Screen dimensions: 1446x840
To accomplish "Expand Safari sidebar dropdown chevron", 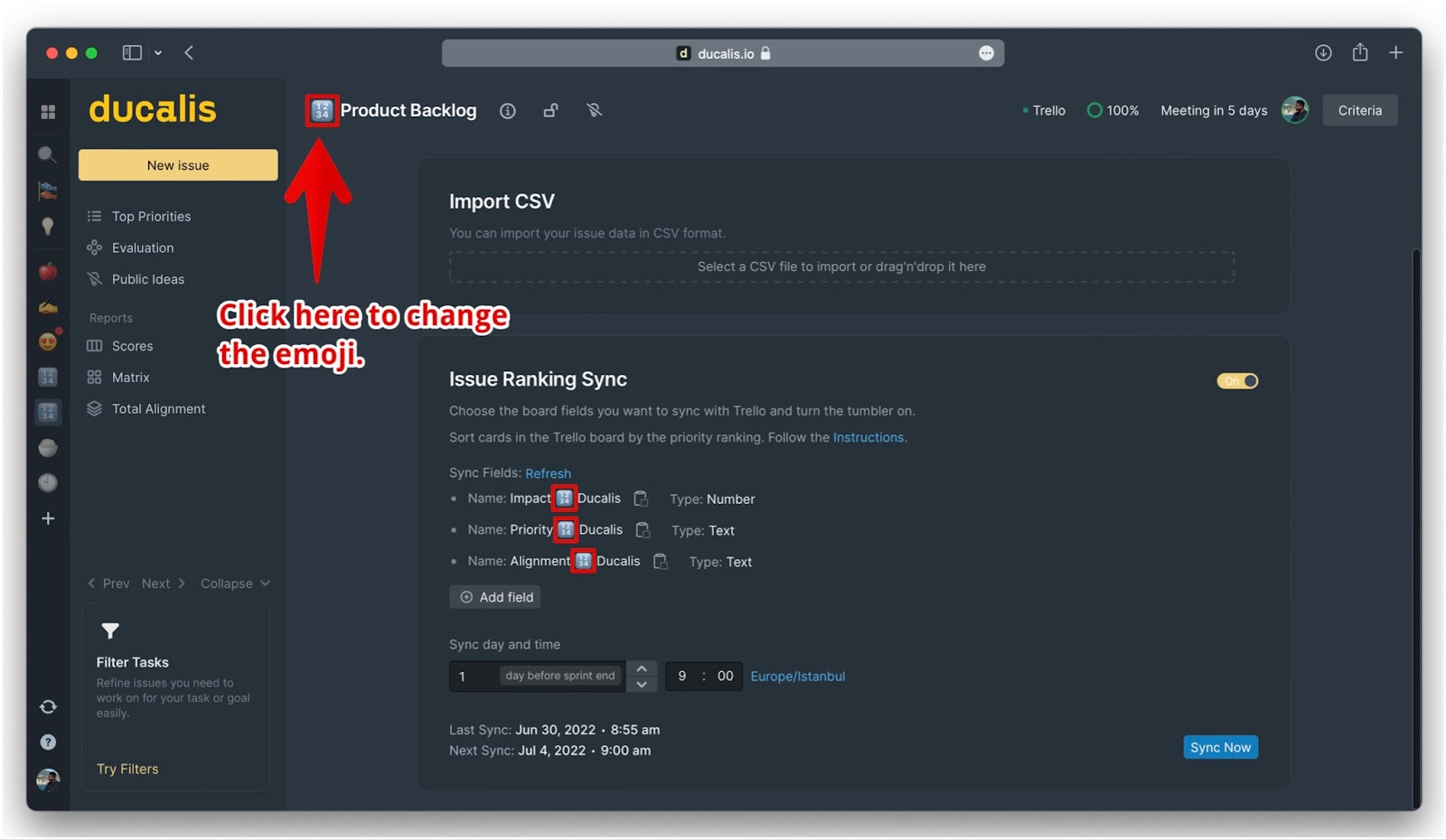I will click(158, 52).
